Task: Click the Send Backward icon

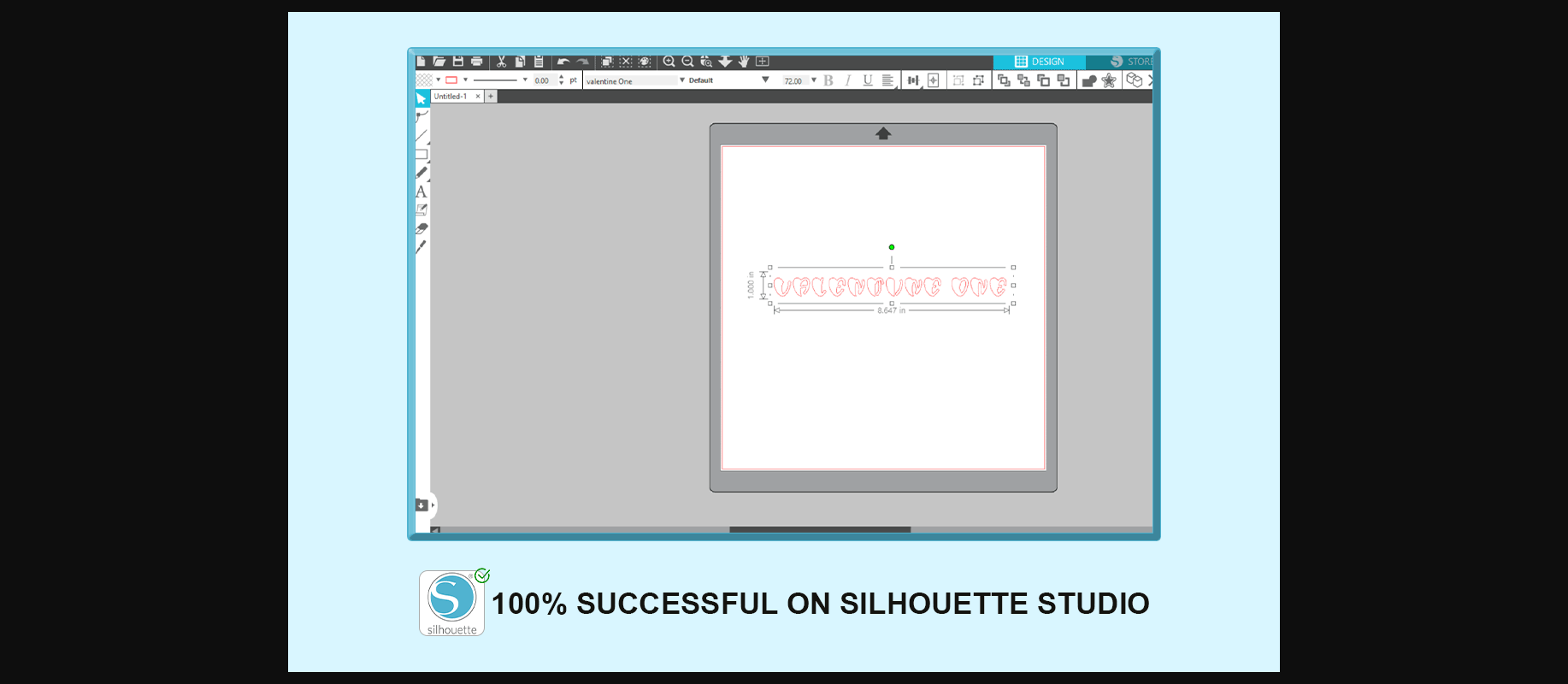Action: 1064,80
